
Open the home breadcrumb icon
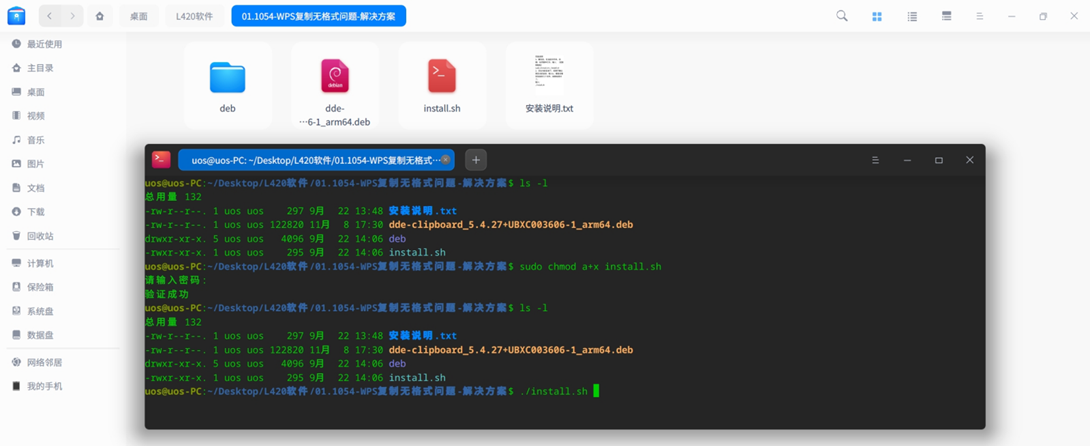tap(100, 16)
